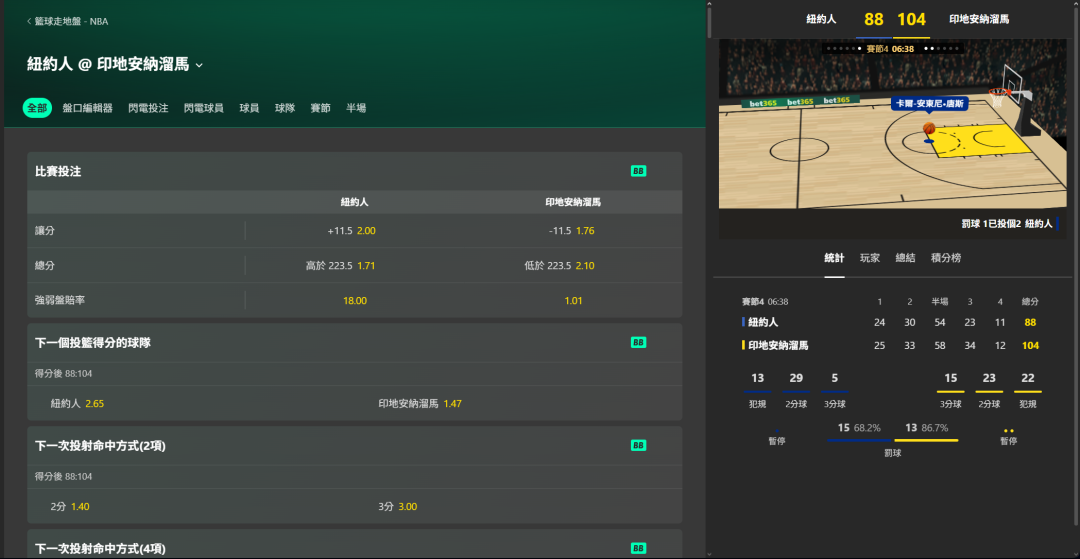The image size is (1080, 559).
Task: Switch to the 積分榜 tab
Action: tap(946, 258)
